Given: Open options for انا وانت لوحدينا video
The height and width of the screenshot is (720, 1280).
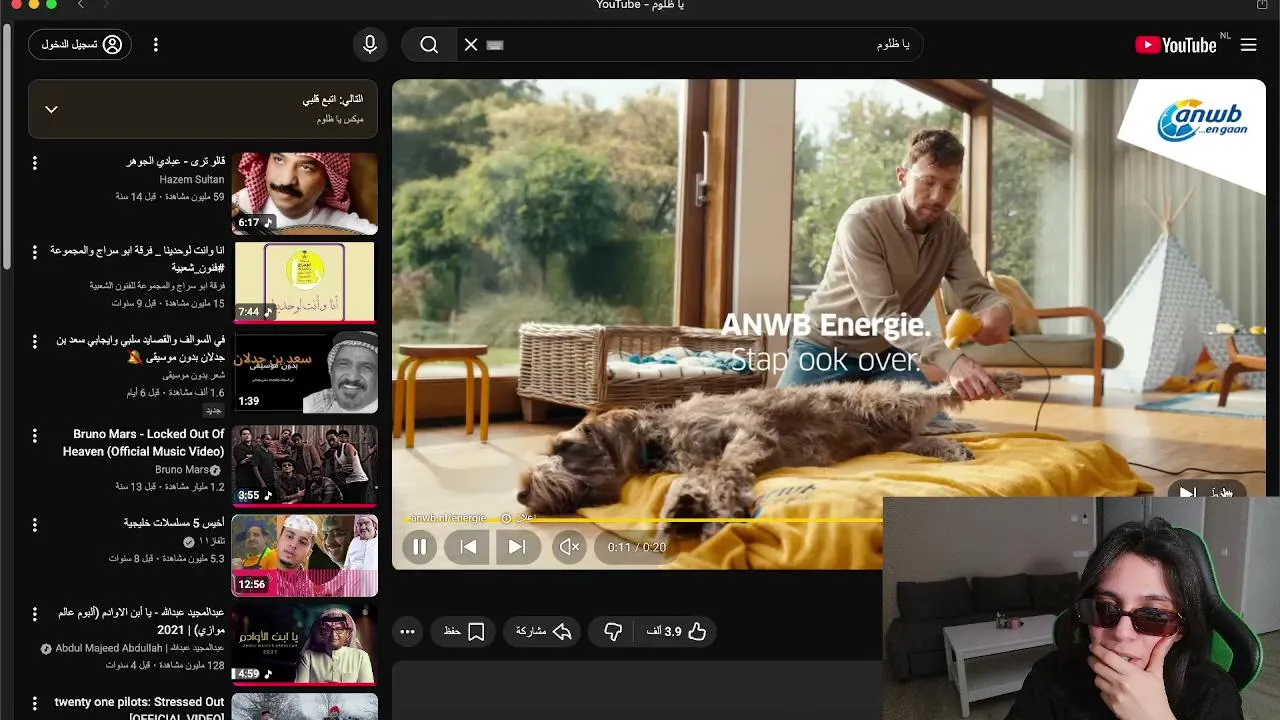Looking at the screenshot, I should pyautogui.click(x=34, y=252).
